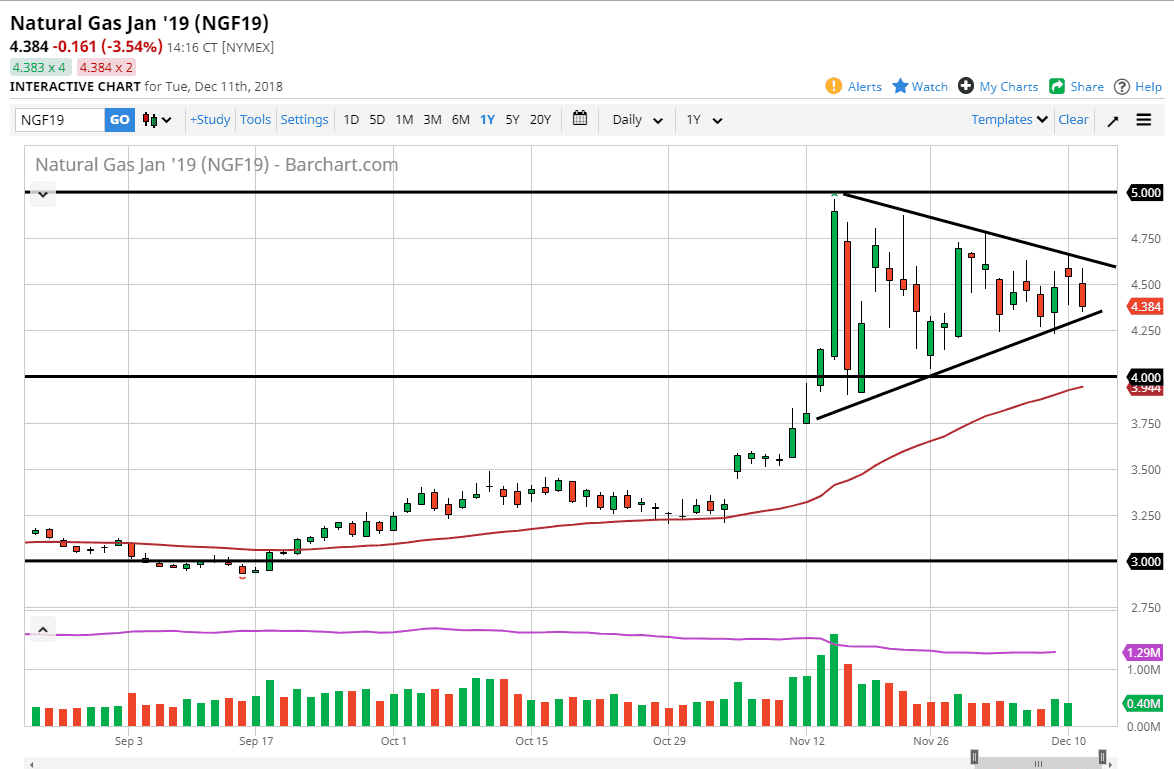
Task: Open Help via the question mark icon
Action: 1122,86
